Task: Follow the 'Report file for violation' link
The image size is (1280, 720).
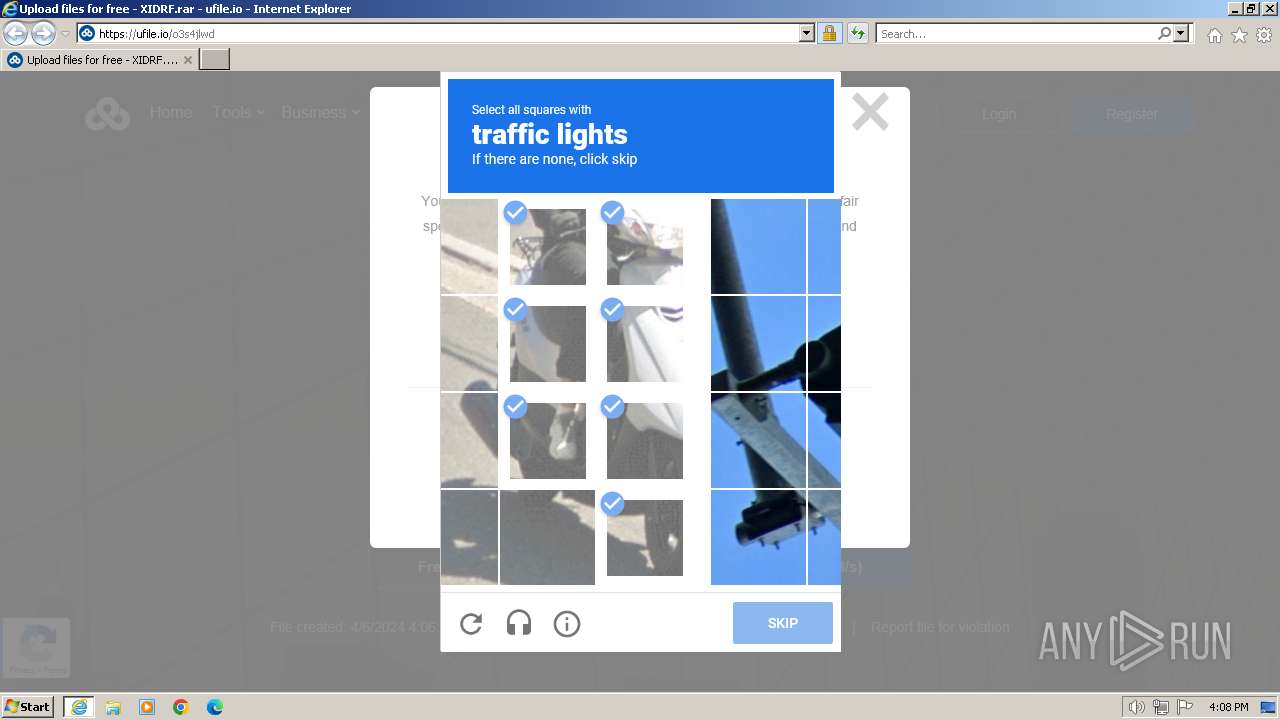Action: point(940,627)
